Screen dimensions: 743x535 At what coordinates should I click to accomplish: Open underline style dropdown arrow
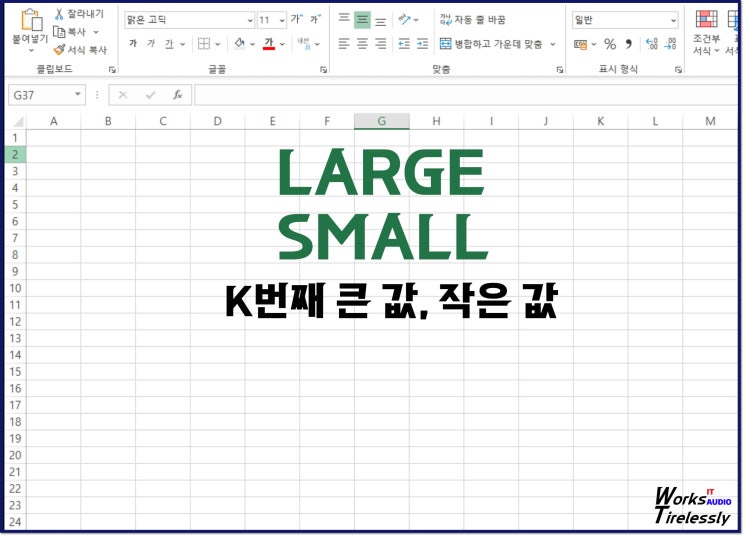click(x=182, y=44)
